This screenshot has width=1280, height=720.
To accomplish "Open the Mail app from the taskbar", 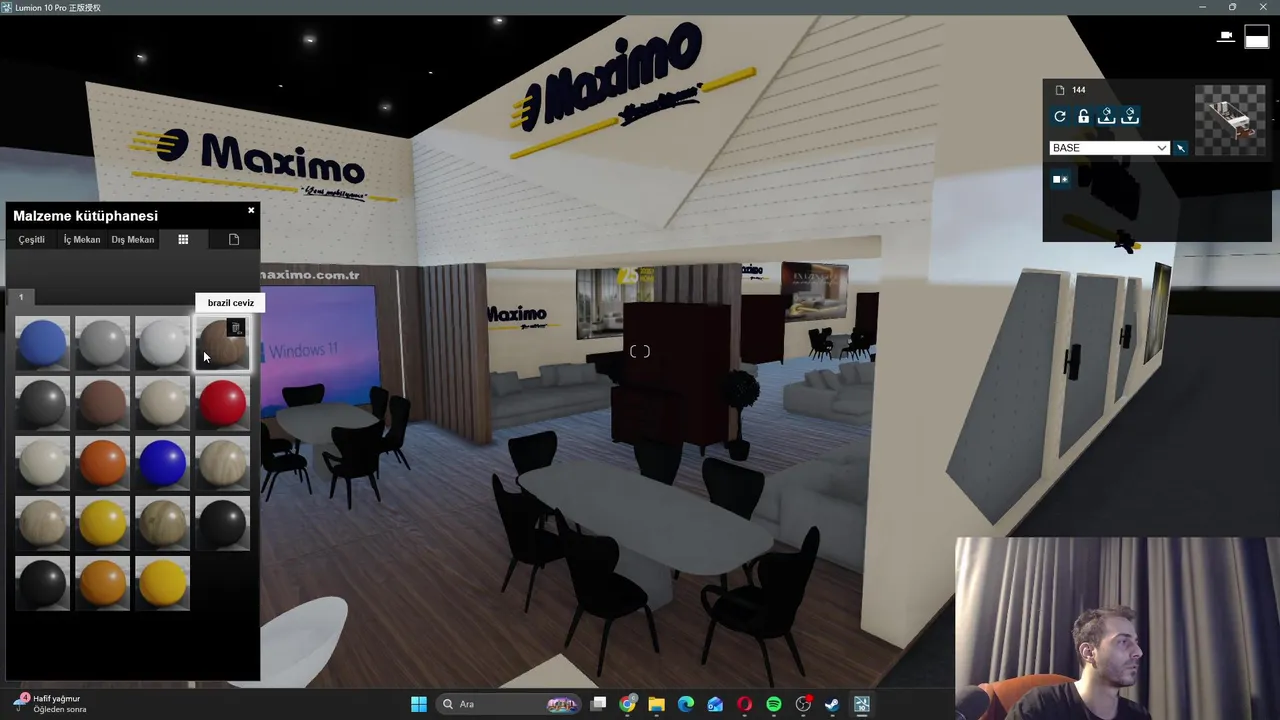I will point(715,704).
